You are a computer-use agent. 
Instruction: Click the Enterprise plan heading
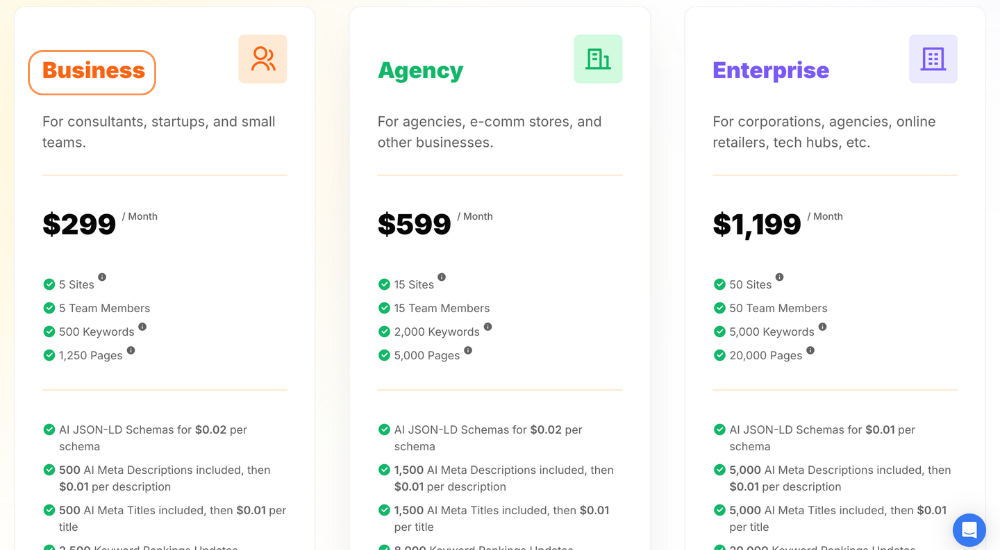771,71
